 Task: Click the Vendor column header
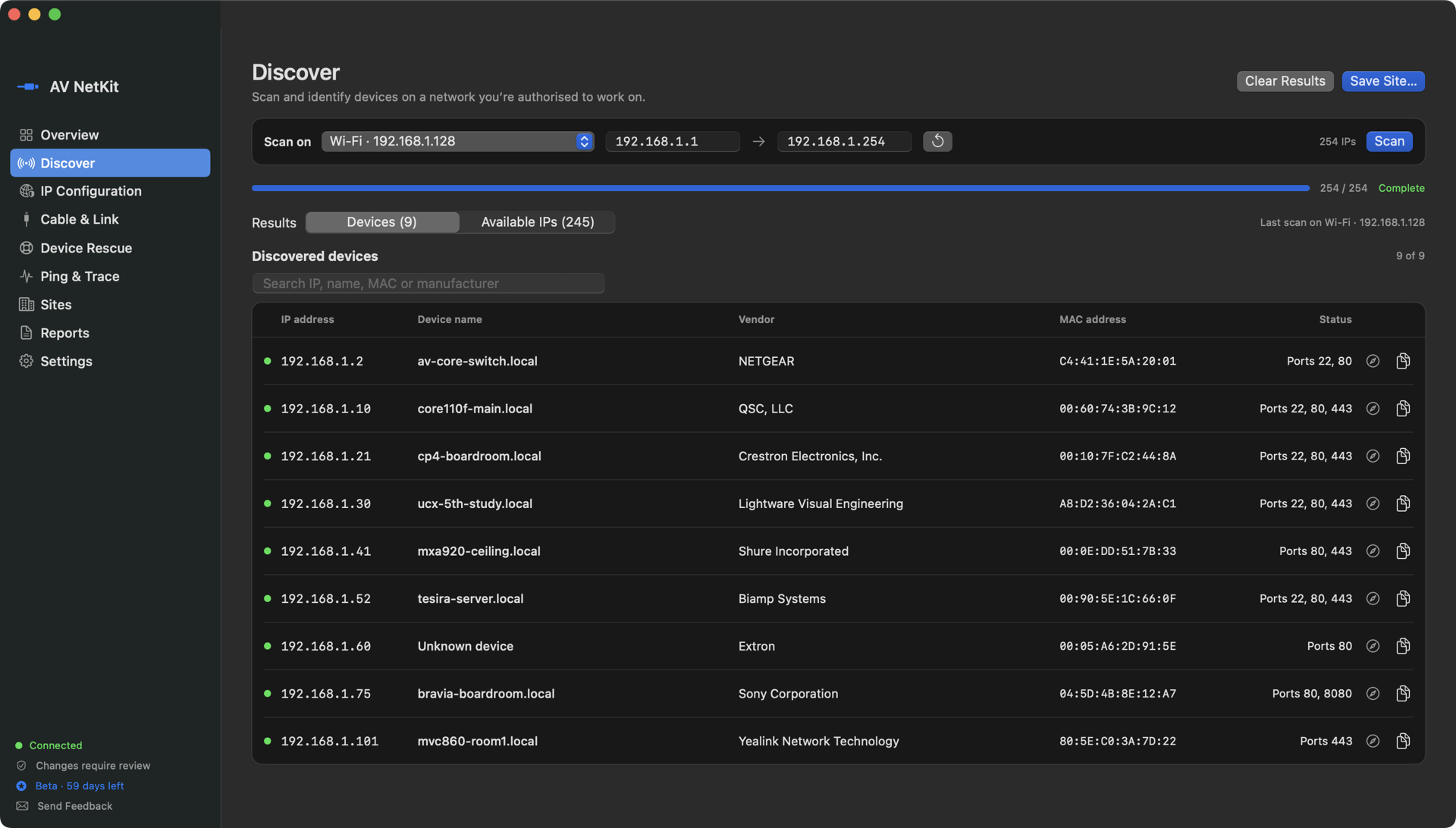[756, 319]
